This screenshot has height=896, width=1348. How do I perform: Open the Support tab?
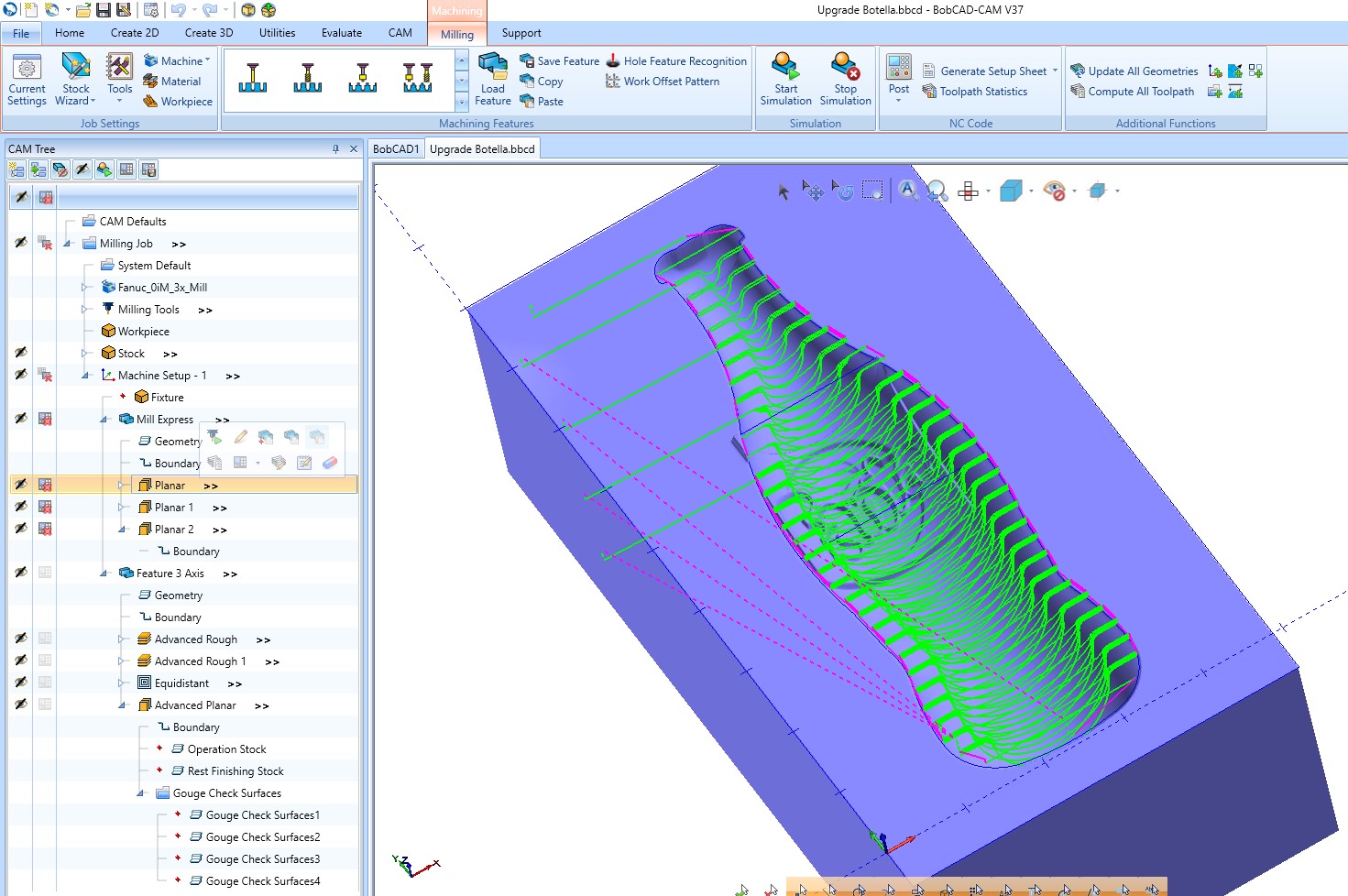tap(521, 33)
